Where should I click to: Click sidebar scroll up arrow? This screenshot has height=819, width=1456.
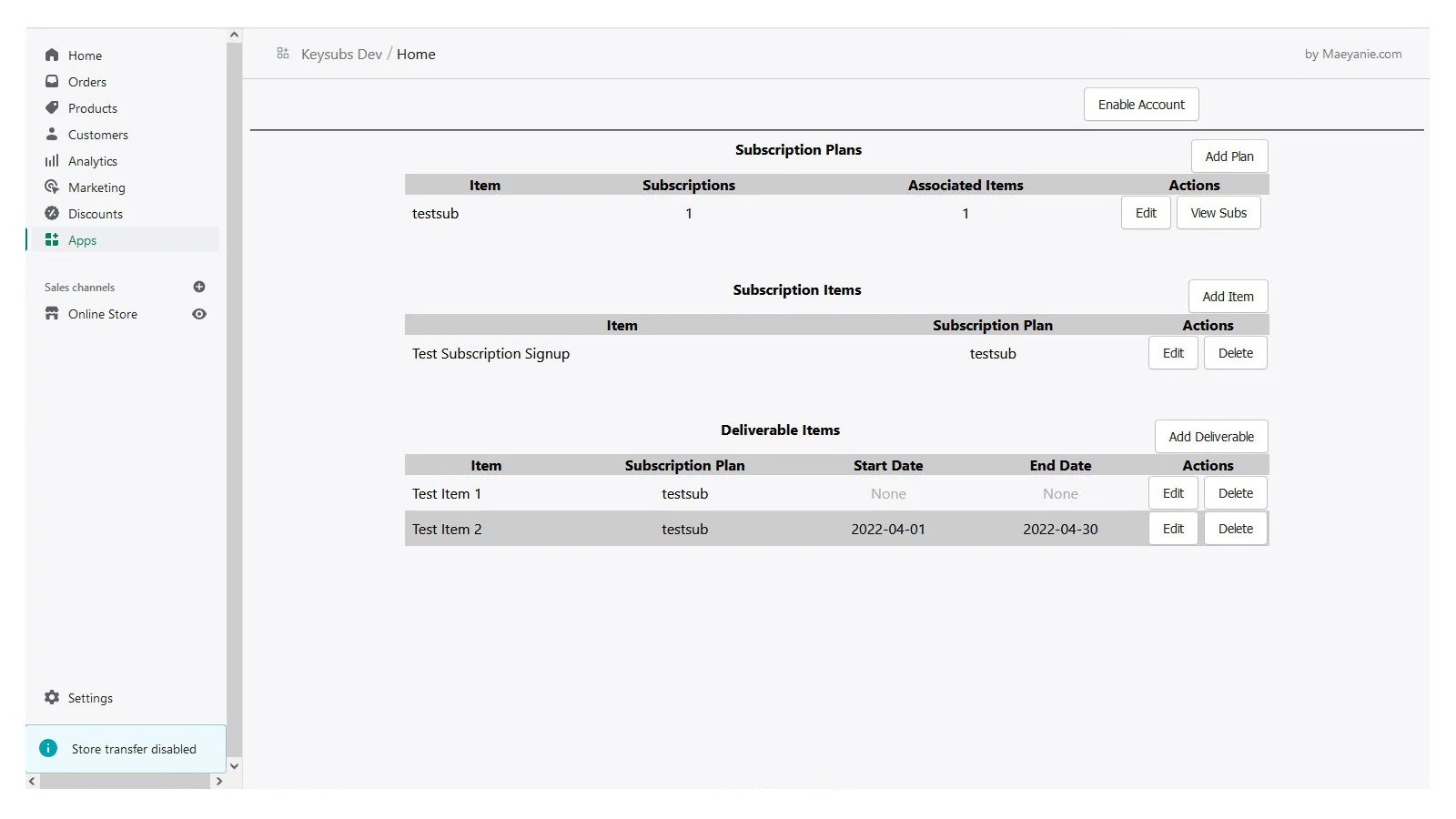point(234,35)
